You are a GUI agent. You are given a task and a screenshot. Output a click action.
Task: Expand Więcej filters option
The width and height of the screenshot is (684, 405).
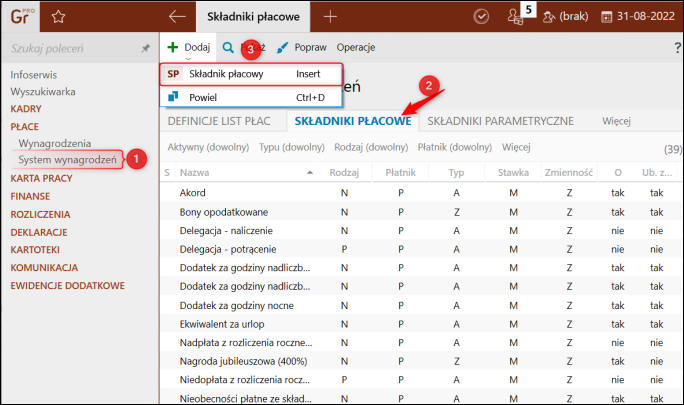click(x=516, y=147)
